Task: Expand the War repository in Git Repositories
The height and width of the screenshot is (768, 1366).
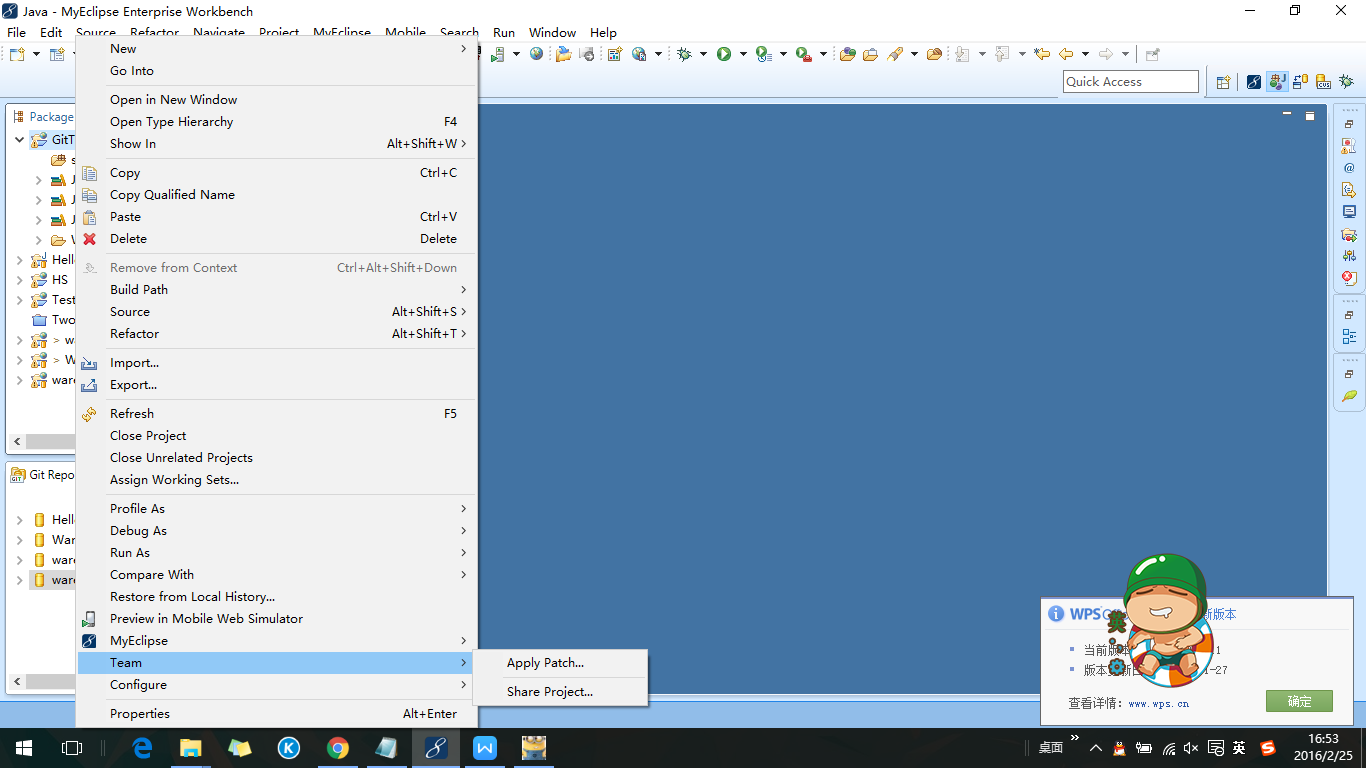Action: point(19,540)
